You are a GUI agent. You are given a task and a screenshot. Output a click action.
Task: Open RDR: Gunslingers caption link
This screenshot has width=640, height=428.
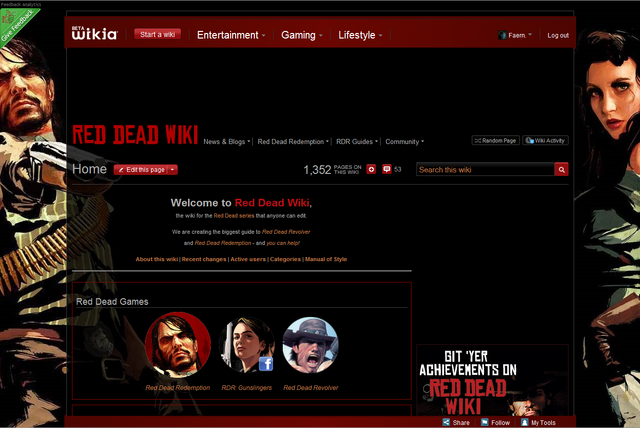(x=247, y=388)
